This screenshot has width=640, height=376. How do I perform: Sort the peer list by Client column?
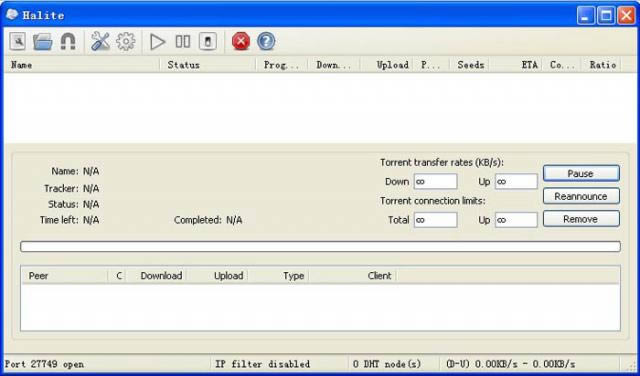point(353,276)
